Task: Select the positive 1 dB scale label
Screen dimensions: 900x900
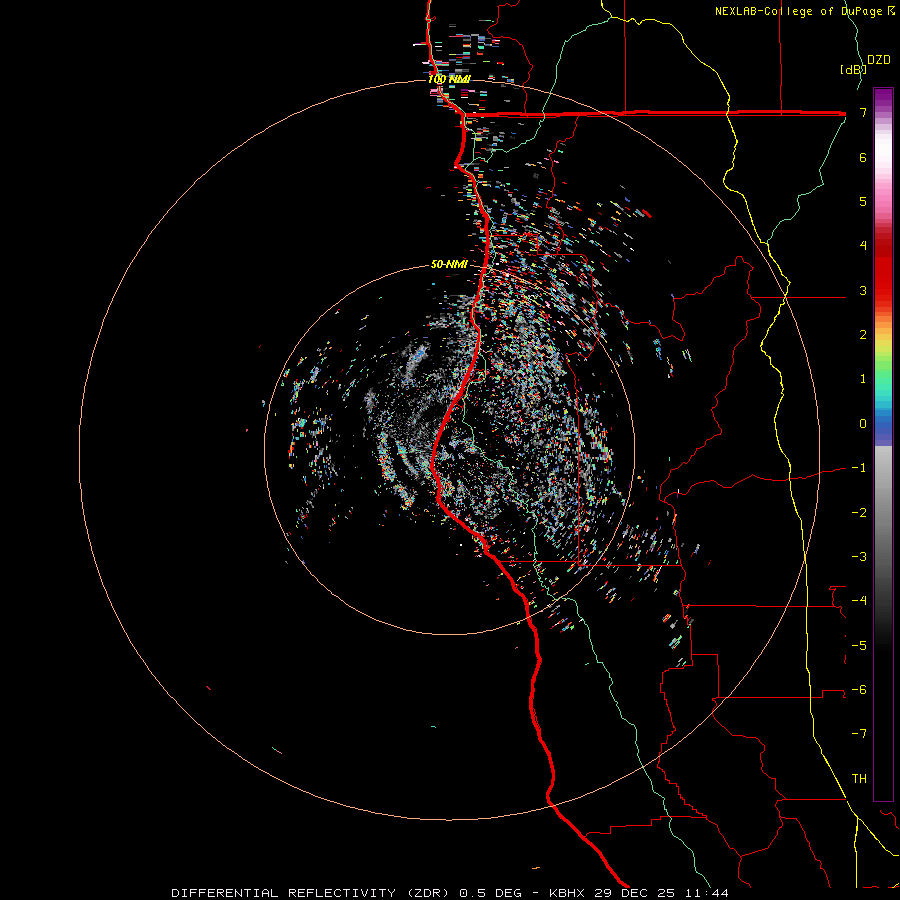Action: 863,379
